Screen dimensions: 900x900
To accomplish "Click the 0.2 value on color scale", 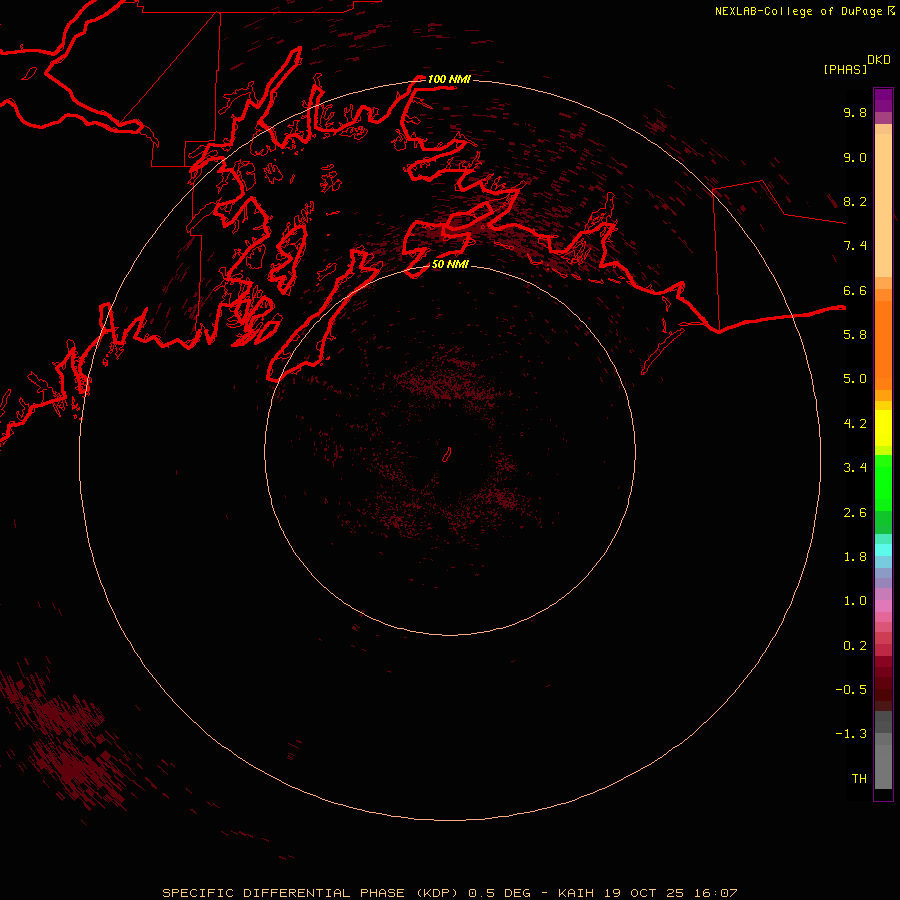I will click(x=855, y=646).
